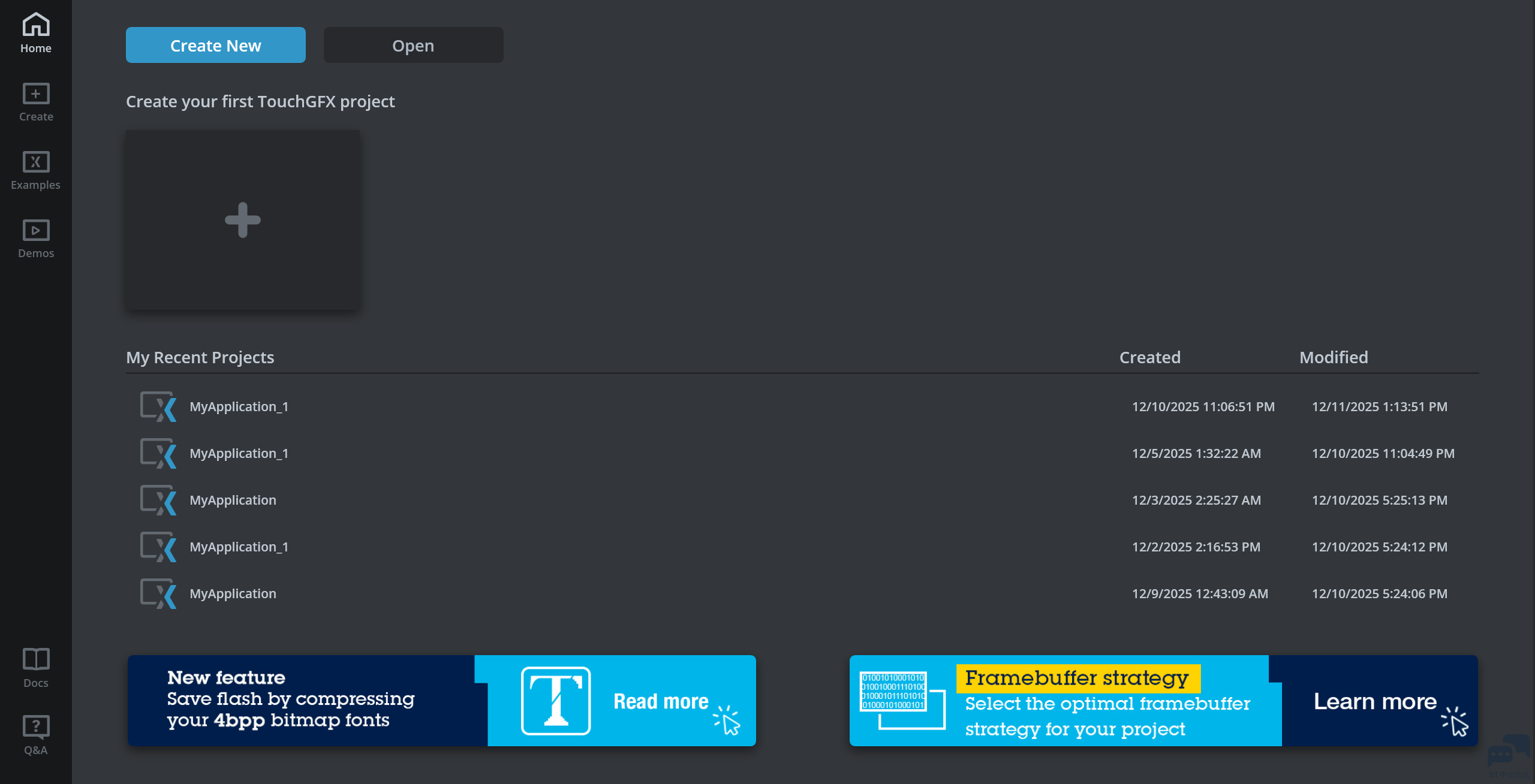This screenshot has width=1535, height=784.
Task: Open MyApplication_1 created 12/5/2025
Action: [x=239, y=454]
